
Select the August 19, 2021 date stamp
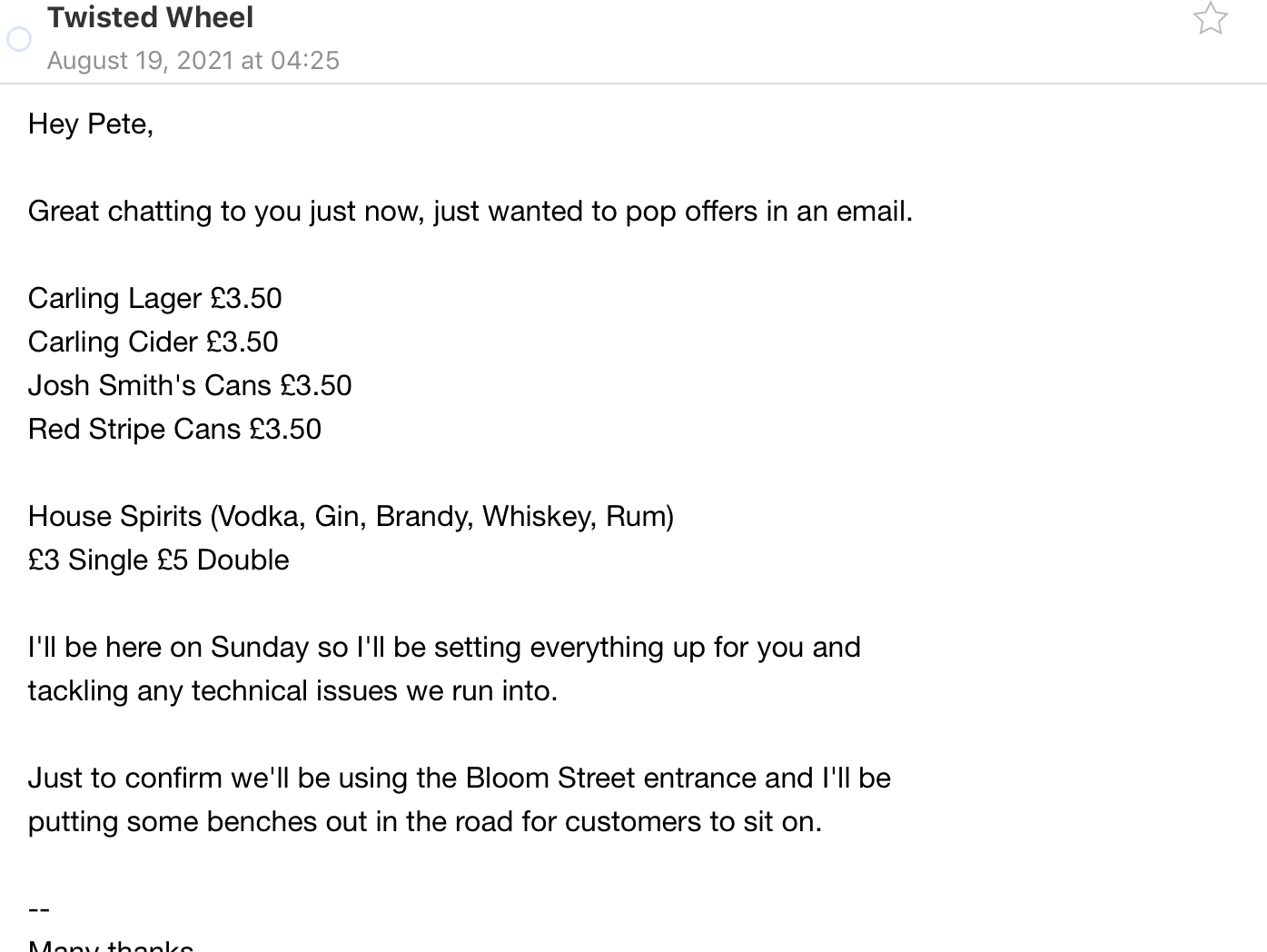point(193,60)
